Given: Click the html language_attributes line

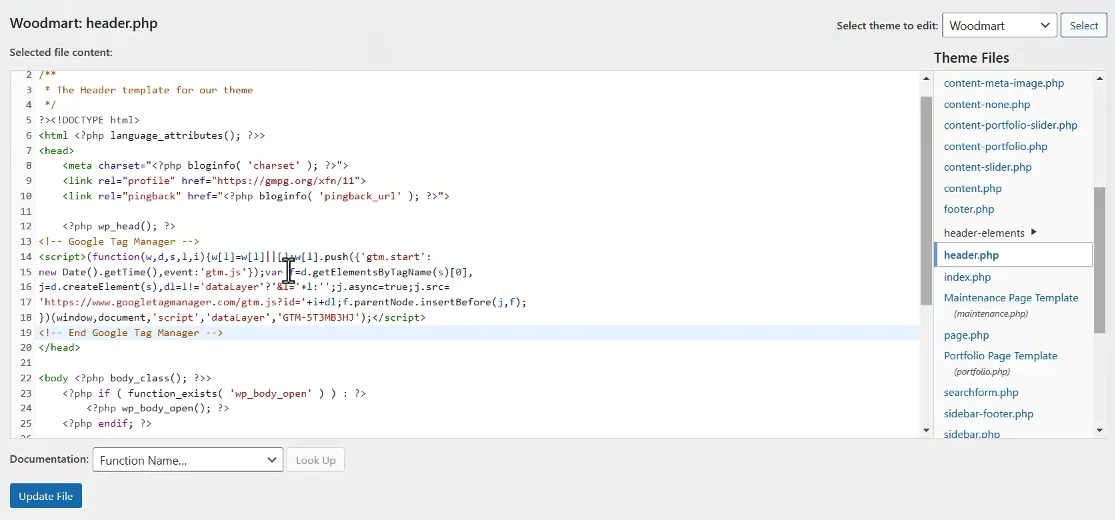Looking at the screenshot, I should pyautogui.click(x=152, y=135).
